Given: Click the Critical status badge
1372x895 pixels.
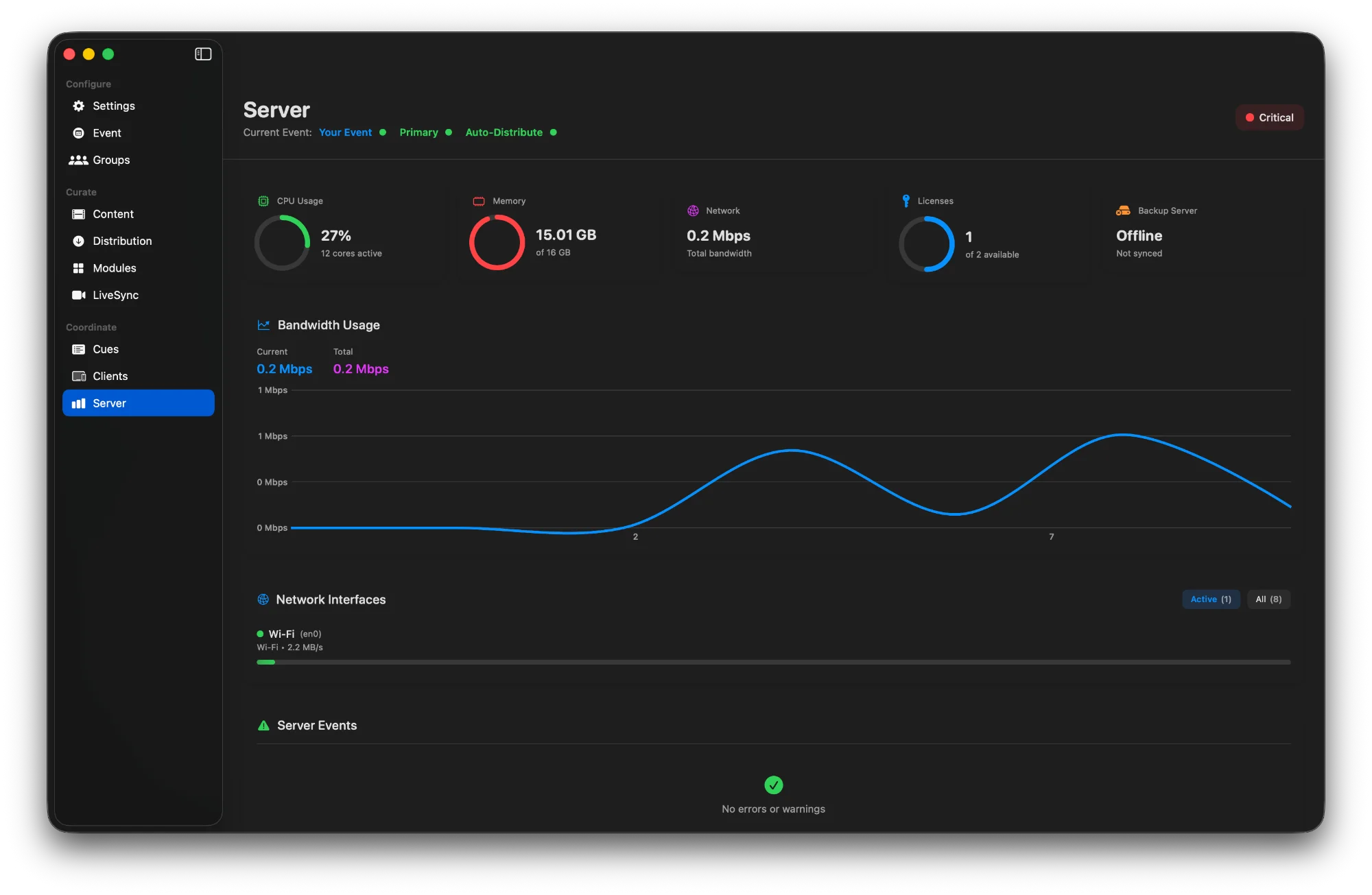Looking at the screenshot, I should click(x=1269, y=117).
